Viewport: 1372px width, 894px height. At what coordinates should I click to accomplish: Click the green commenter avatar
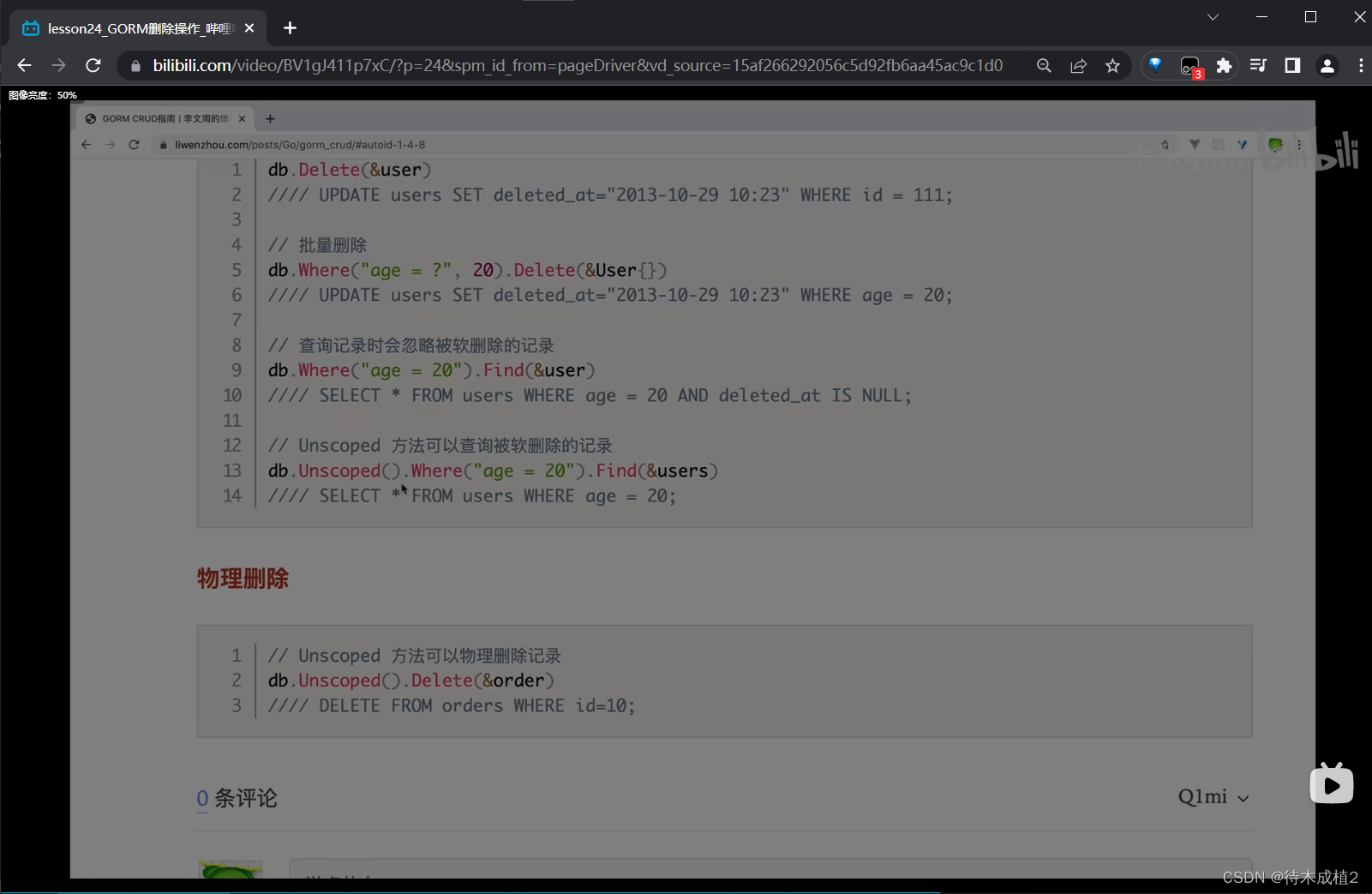click(231, 869)
